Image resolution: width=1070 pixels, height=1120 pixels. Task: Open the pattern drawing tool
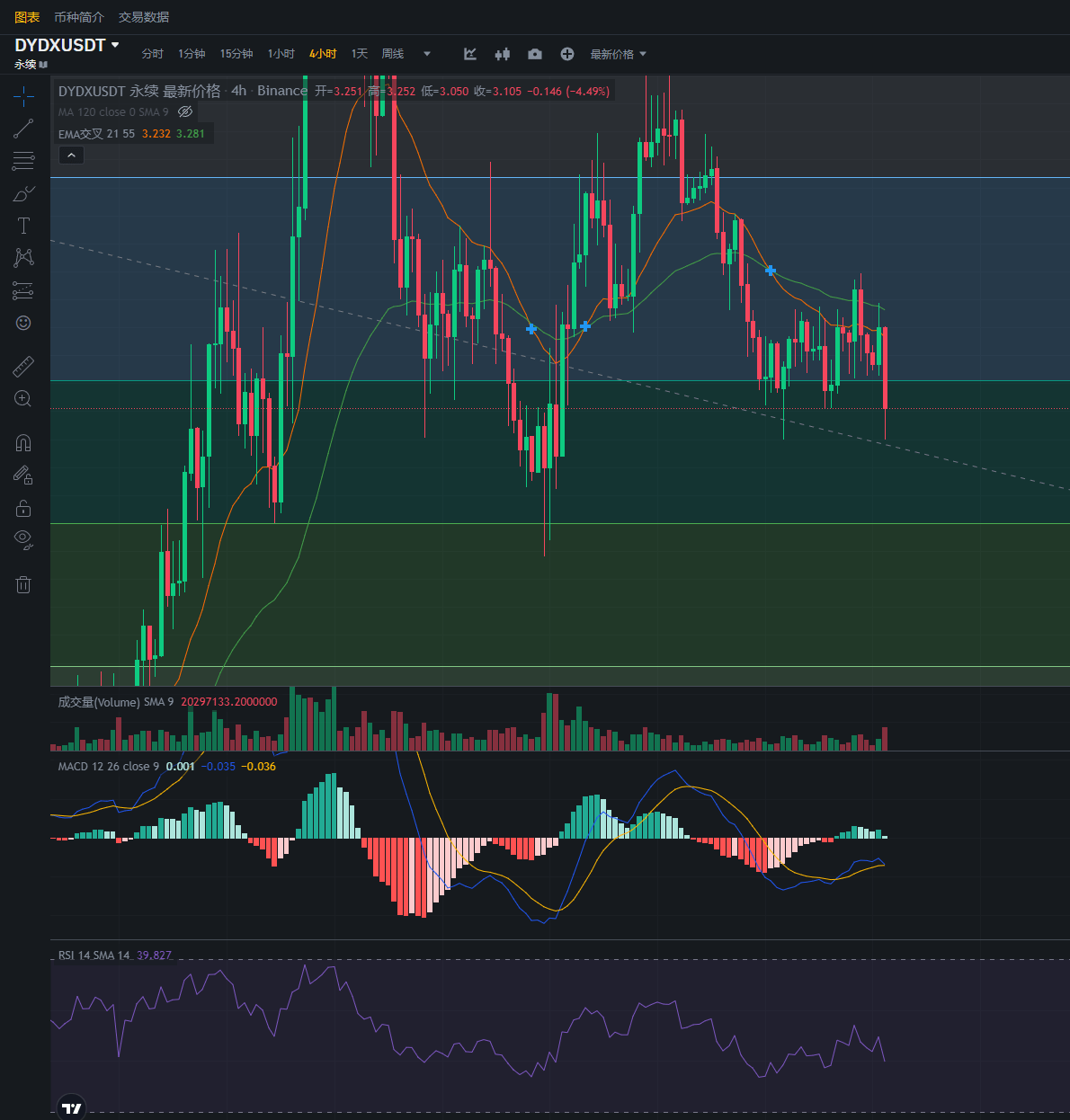click(23, 258)
